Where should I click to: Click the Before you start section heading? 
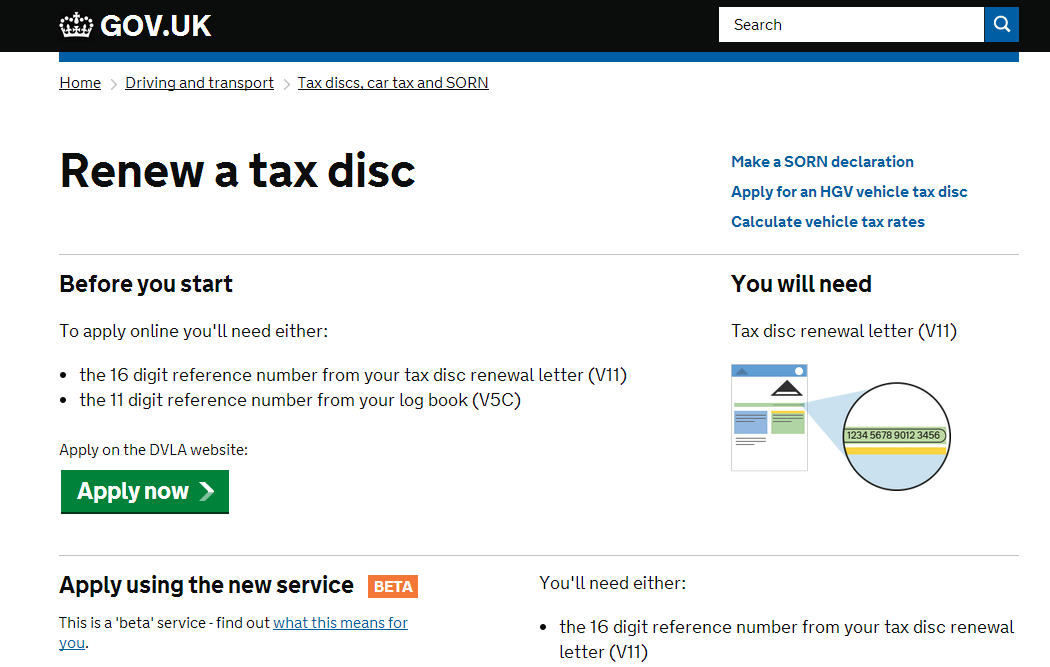click(x=145, y=284)
